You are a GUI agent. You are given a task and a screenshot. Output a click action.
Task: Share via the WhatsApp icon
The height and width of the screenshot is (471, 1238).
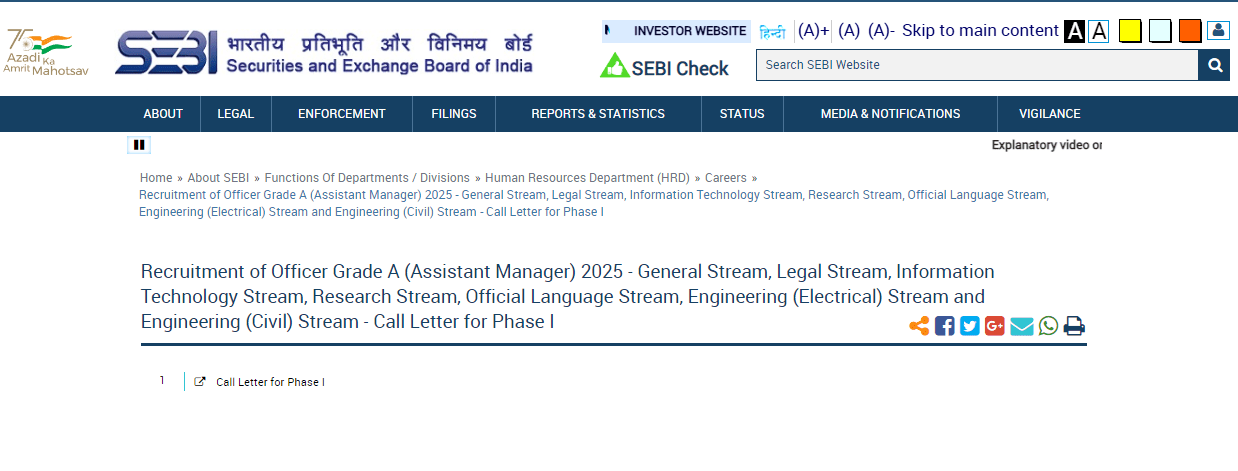pos(1048,326)
